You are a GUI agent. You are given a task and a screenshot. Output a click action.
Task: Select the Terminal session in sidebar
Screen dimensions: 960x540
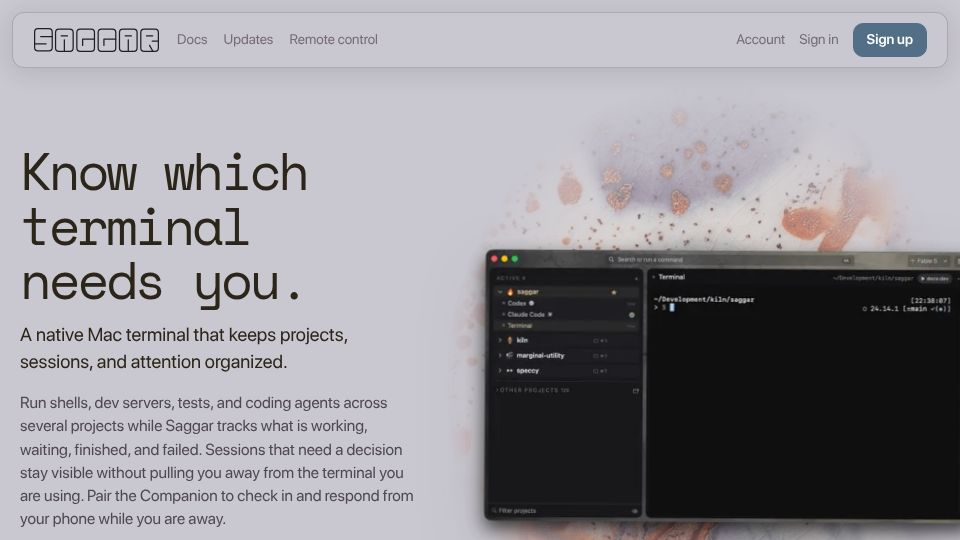click(566, 326)
